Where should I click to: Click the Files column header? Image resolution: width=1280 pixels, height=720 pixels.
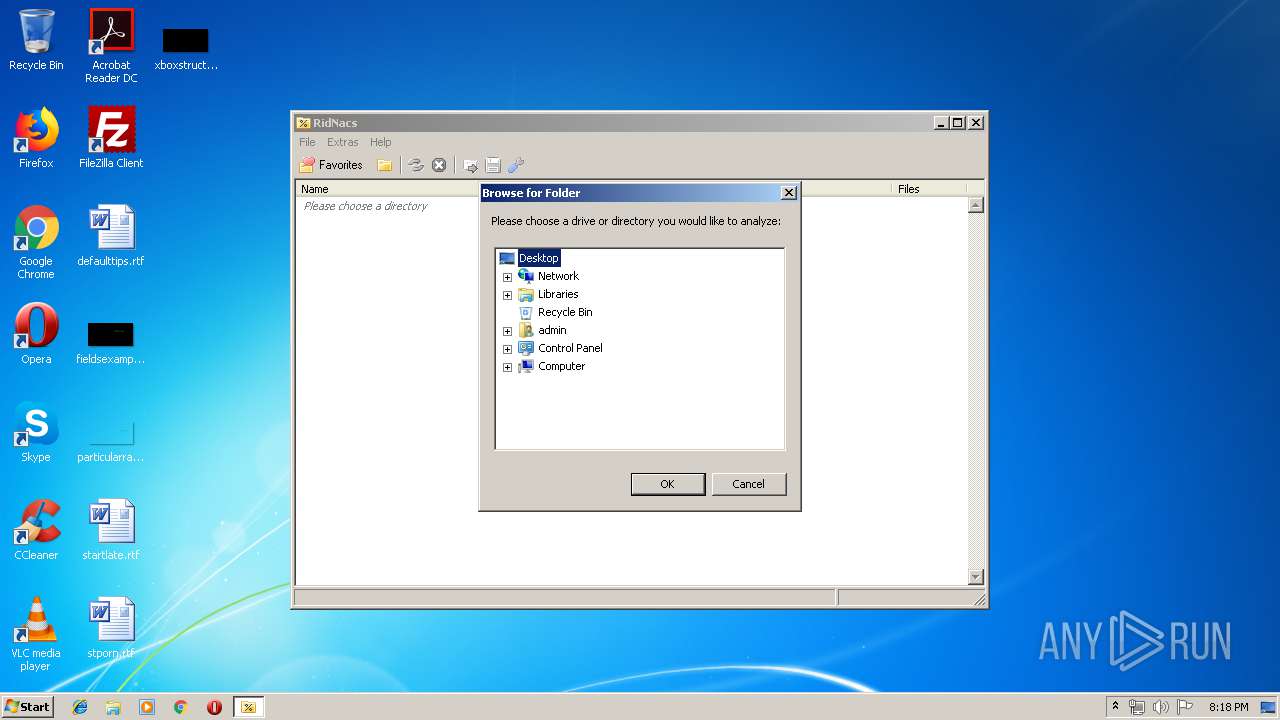pyautogui.click(x=927, y=189)
